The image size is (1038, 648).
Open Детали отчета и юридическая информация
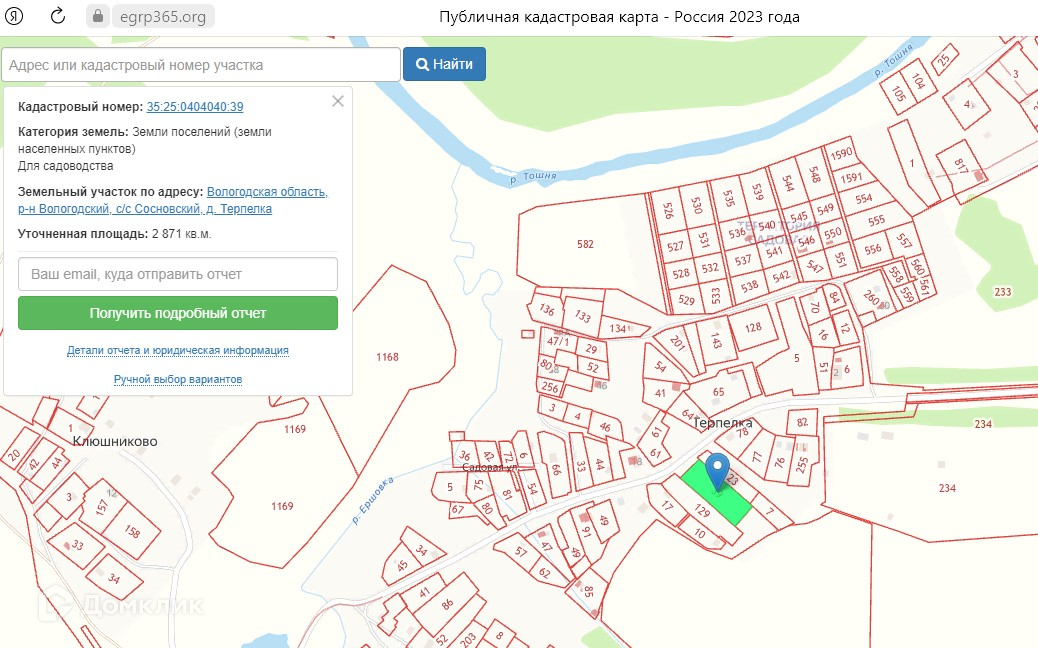click(178, 351)
